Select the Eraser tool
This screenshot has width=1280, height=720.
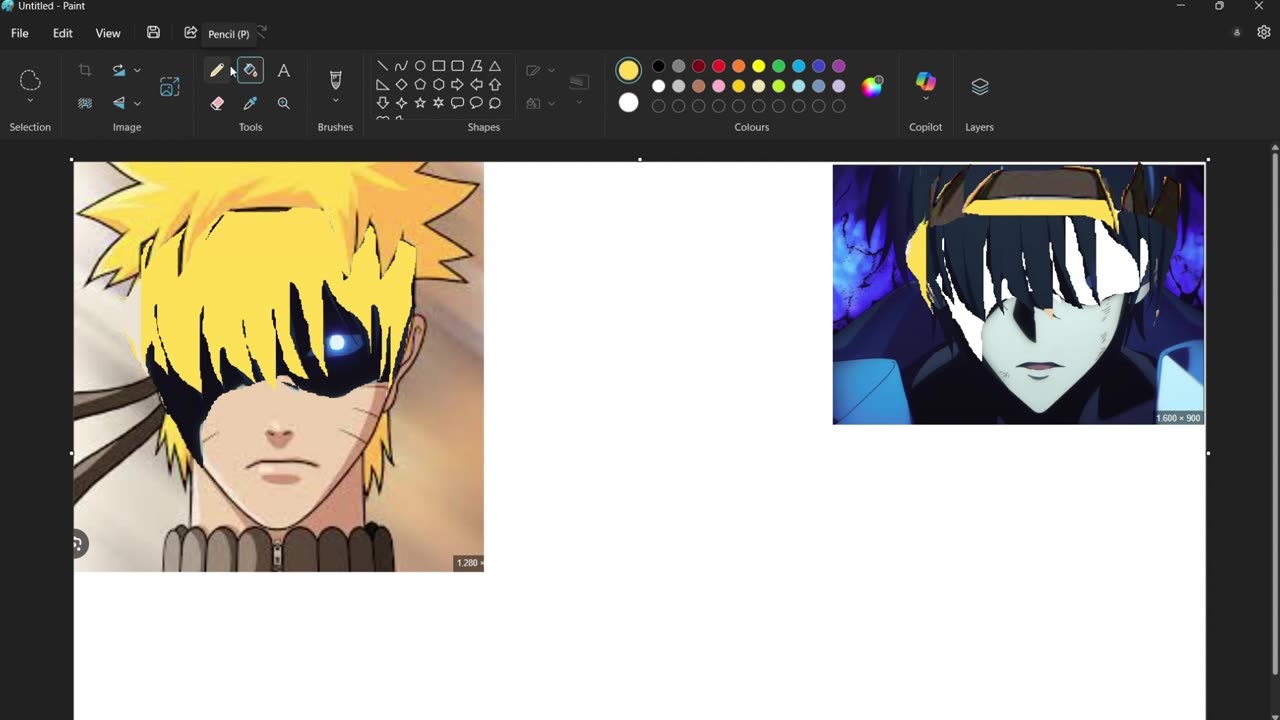point(217,103)
